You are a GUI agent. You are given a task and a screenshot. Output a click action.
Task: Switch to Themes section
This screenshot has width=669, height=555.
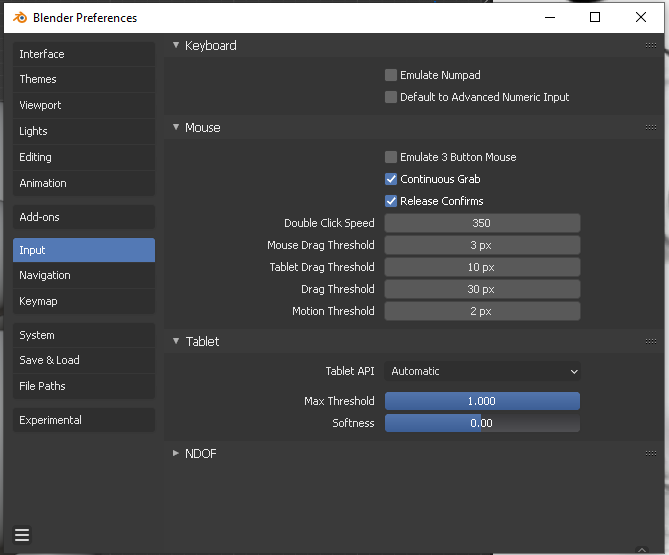(x=84, y=79)
